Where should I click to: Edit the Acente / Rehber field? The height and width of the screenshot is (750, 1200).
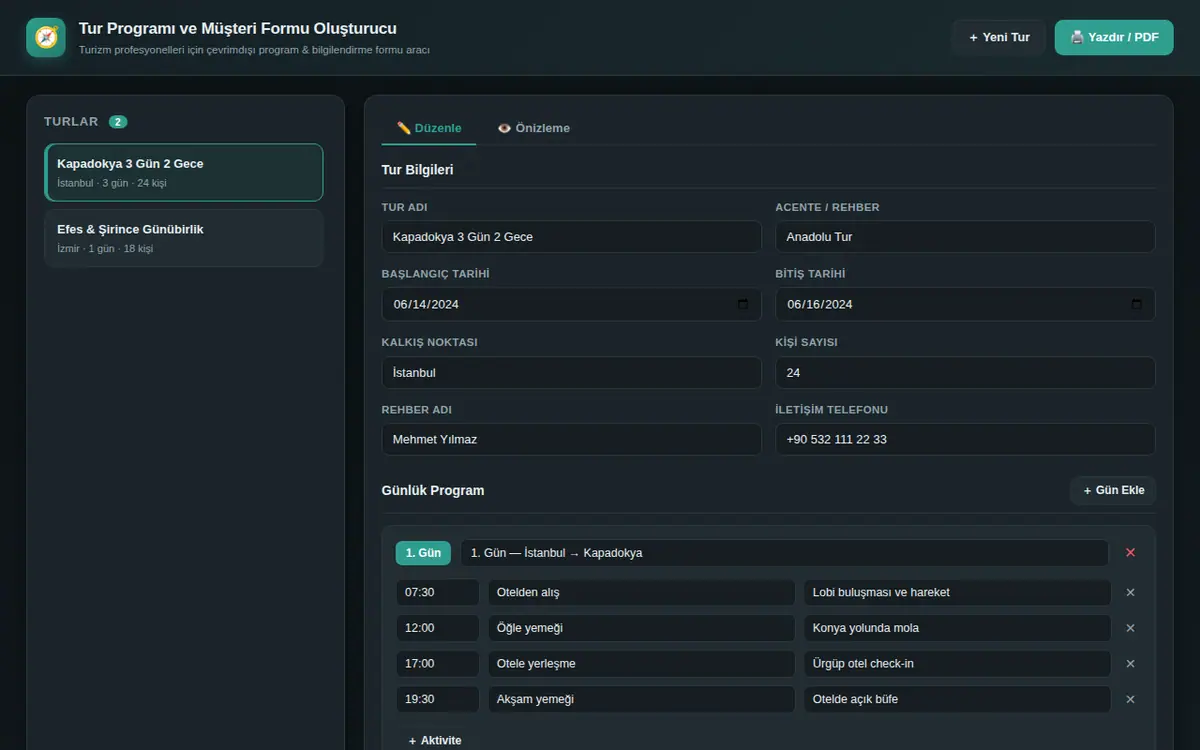(965, 237)
